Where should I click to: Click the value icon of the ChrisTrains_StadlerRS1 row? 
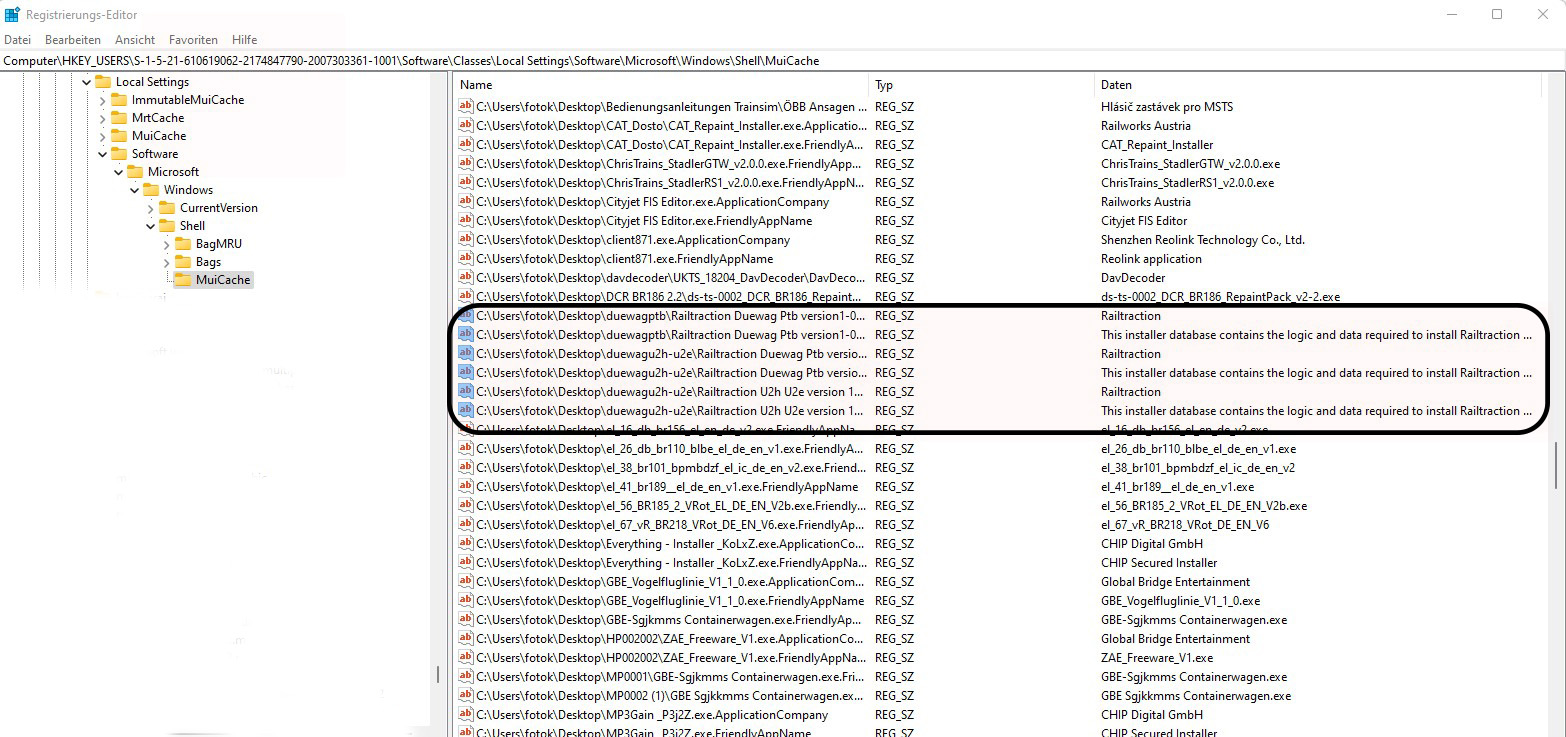[x=465, y=183]
